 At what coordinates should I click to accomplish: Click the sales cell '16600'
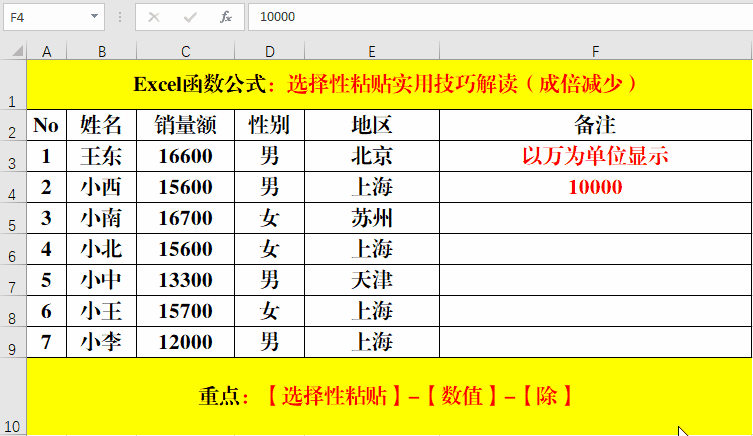(x=185, y=156)
